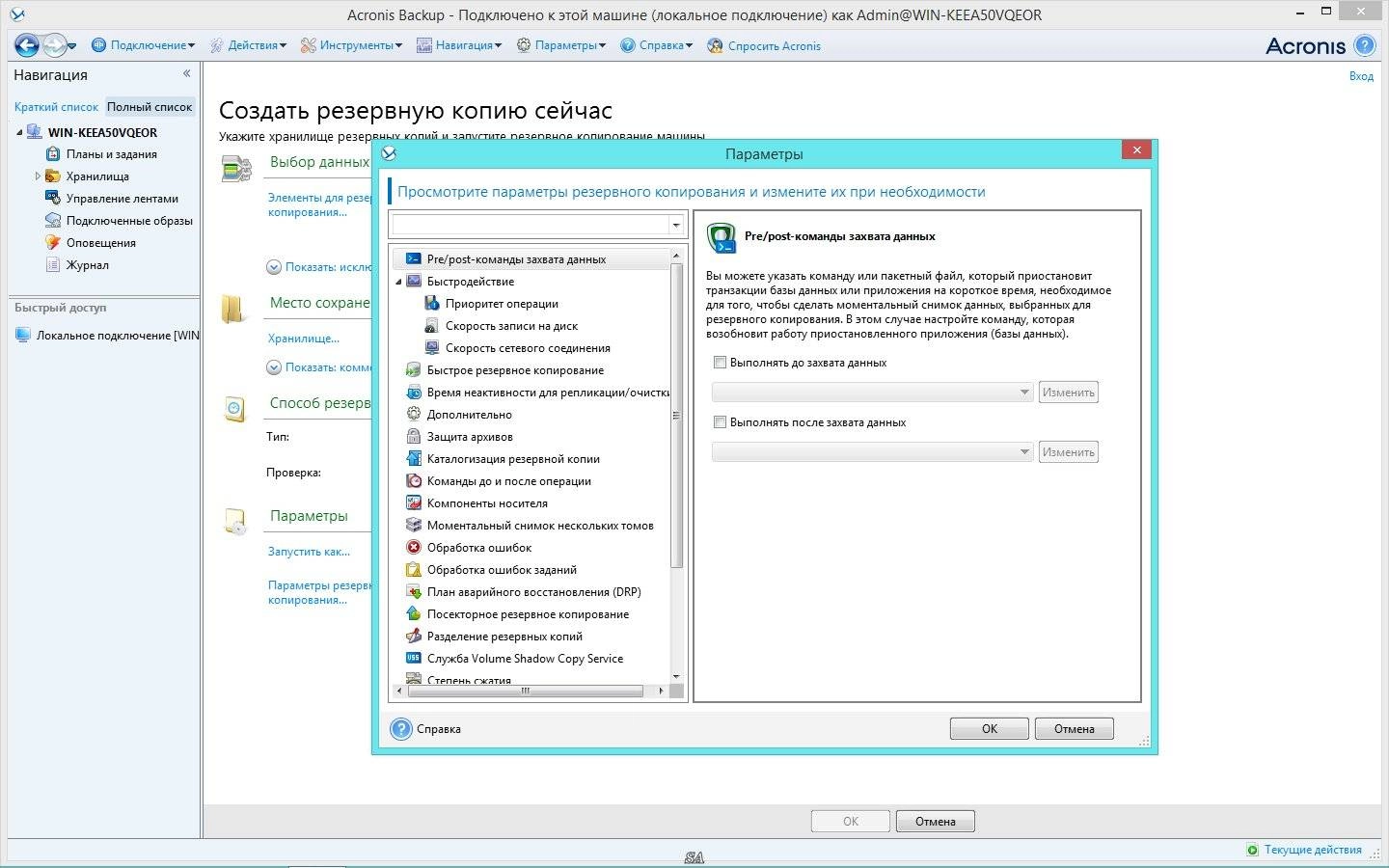1389x868 pixels.
Task: Click the Volume Shadow Copy Service icon
Action: 413,658
